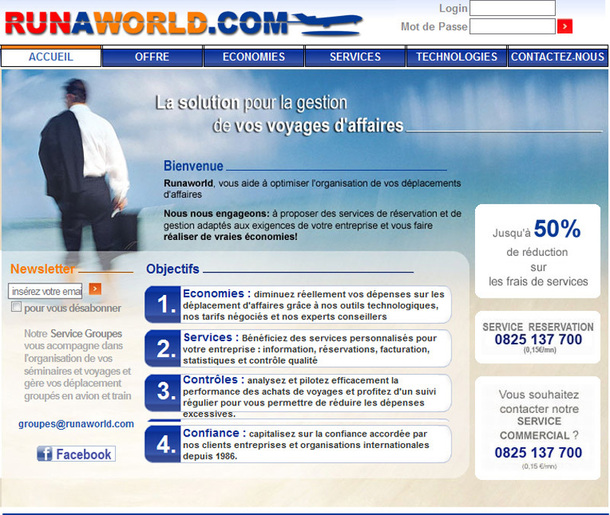Click the 50% réduction promo box
Screen dimensions: 610x515
tap(538, 251)
